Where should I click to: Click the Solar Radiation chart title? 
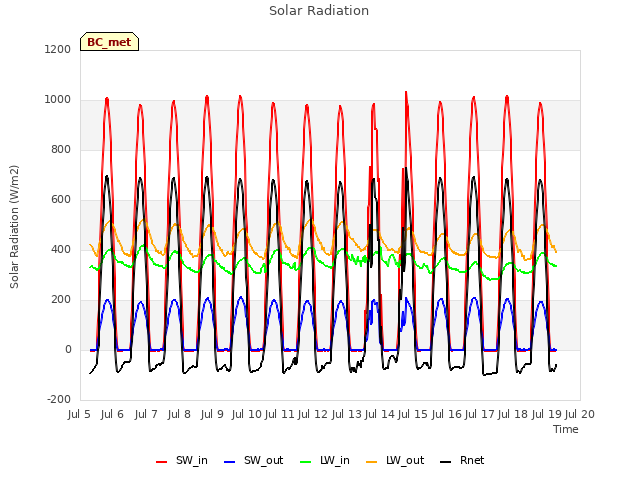[x=319, y=11]
